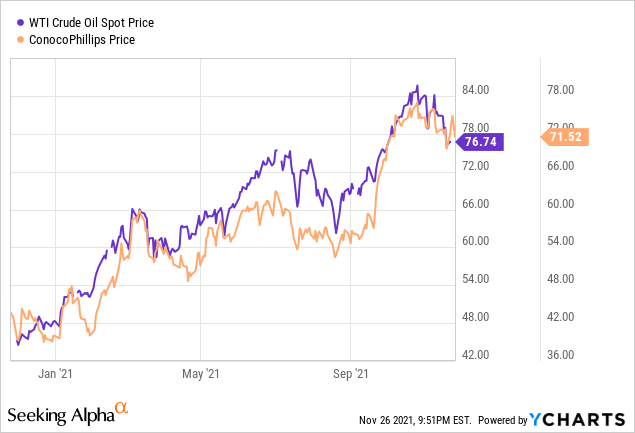
Task: Click the Jan '21 x-axis label
Action: (55, 374)
